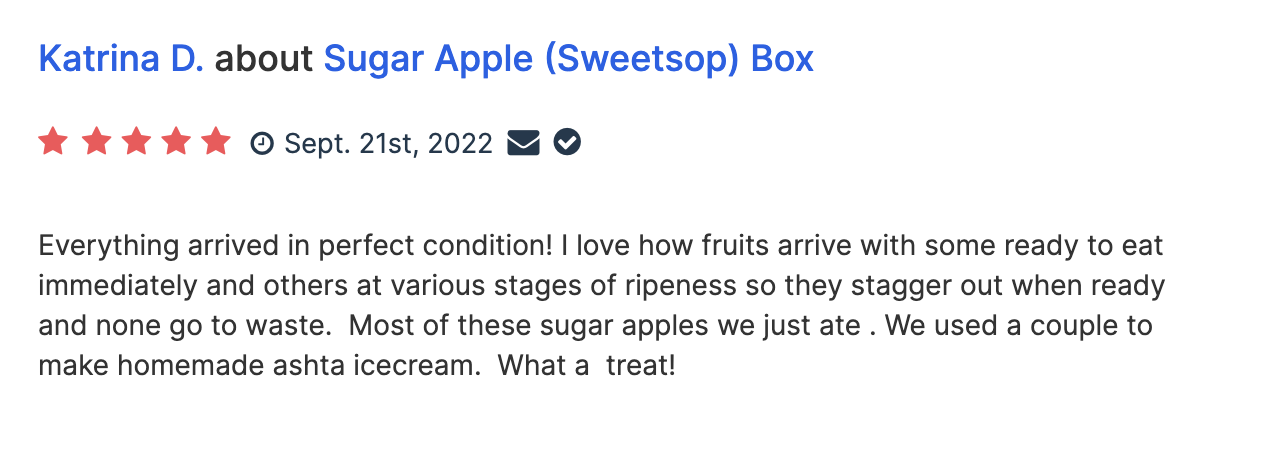The height and width of the screenshot is (456, 1268).
Task: Click the second red rating star
Action: (96, 143)
